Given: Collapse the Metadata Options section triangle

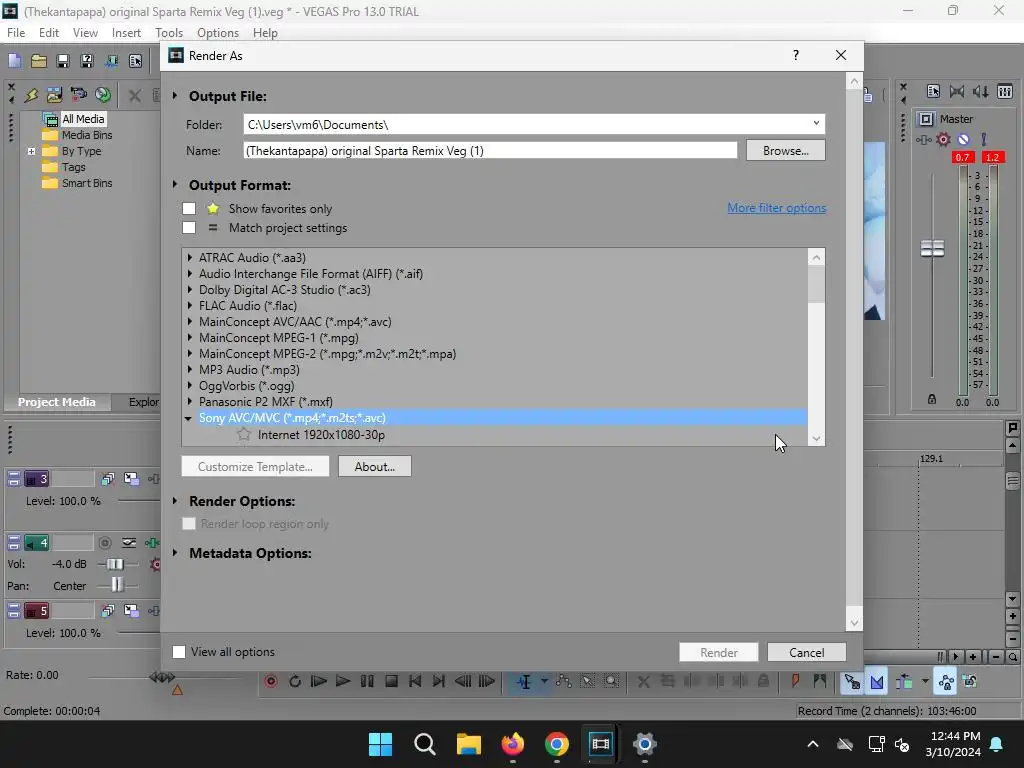Looking at the screenshot, I should (x=175, y=552).
